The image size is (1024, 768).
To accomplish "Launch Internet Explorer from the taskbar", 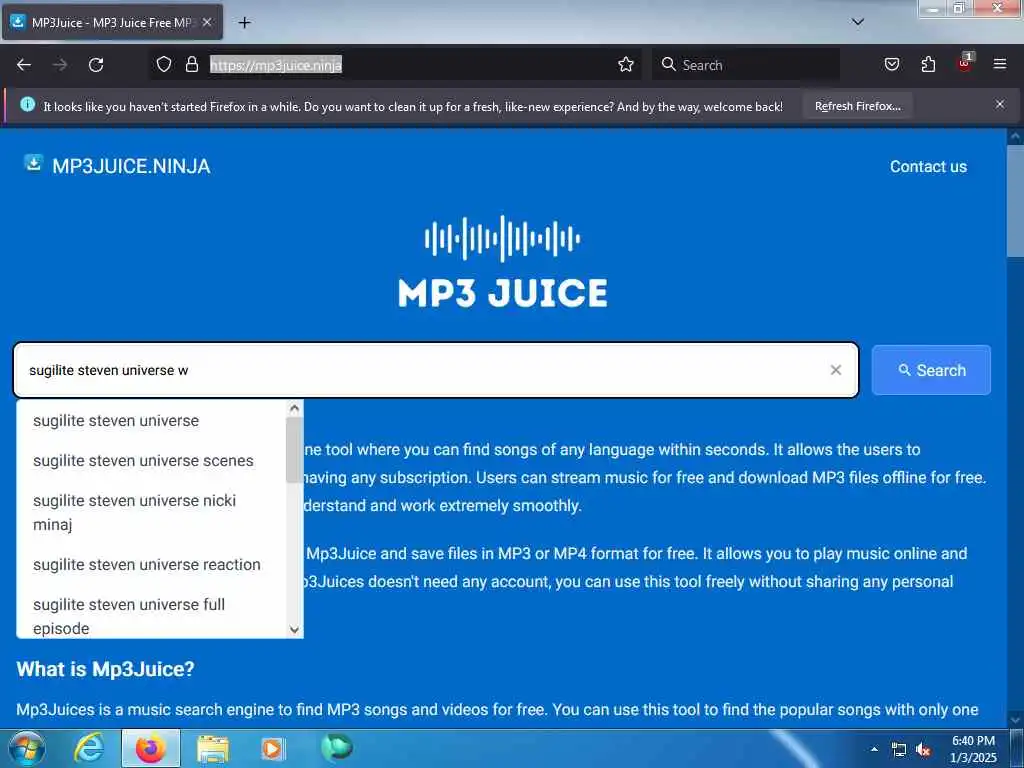I will 88,748.
